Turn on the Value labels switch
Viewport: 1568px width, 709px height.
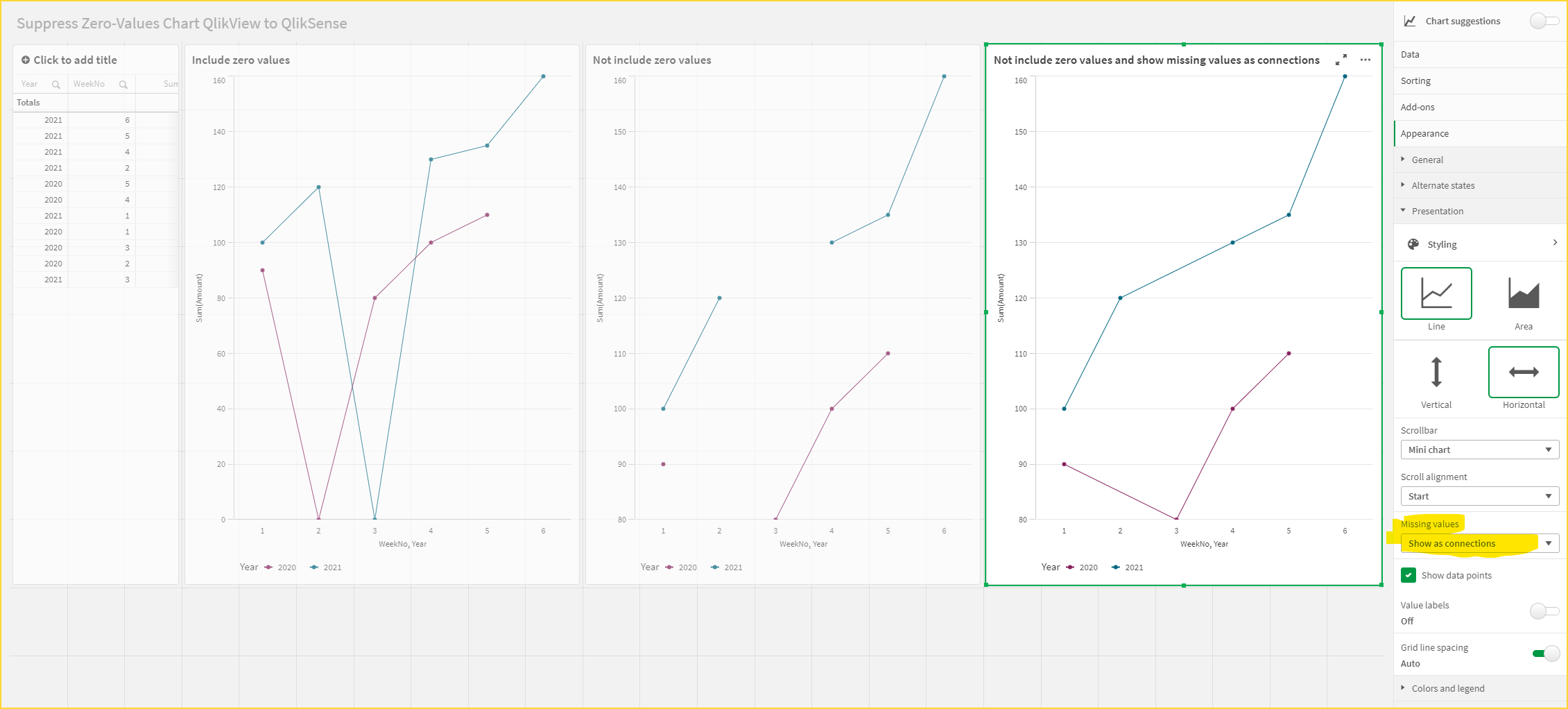point(1544,611)
